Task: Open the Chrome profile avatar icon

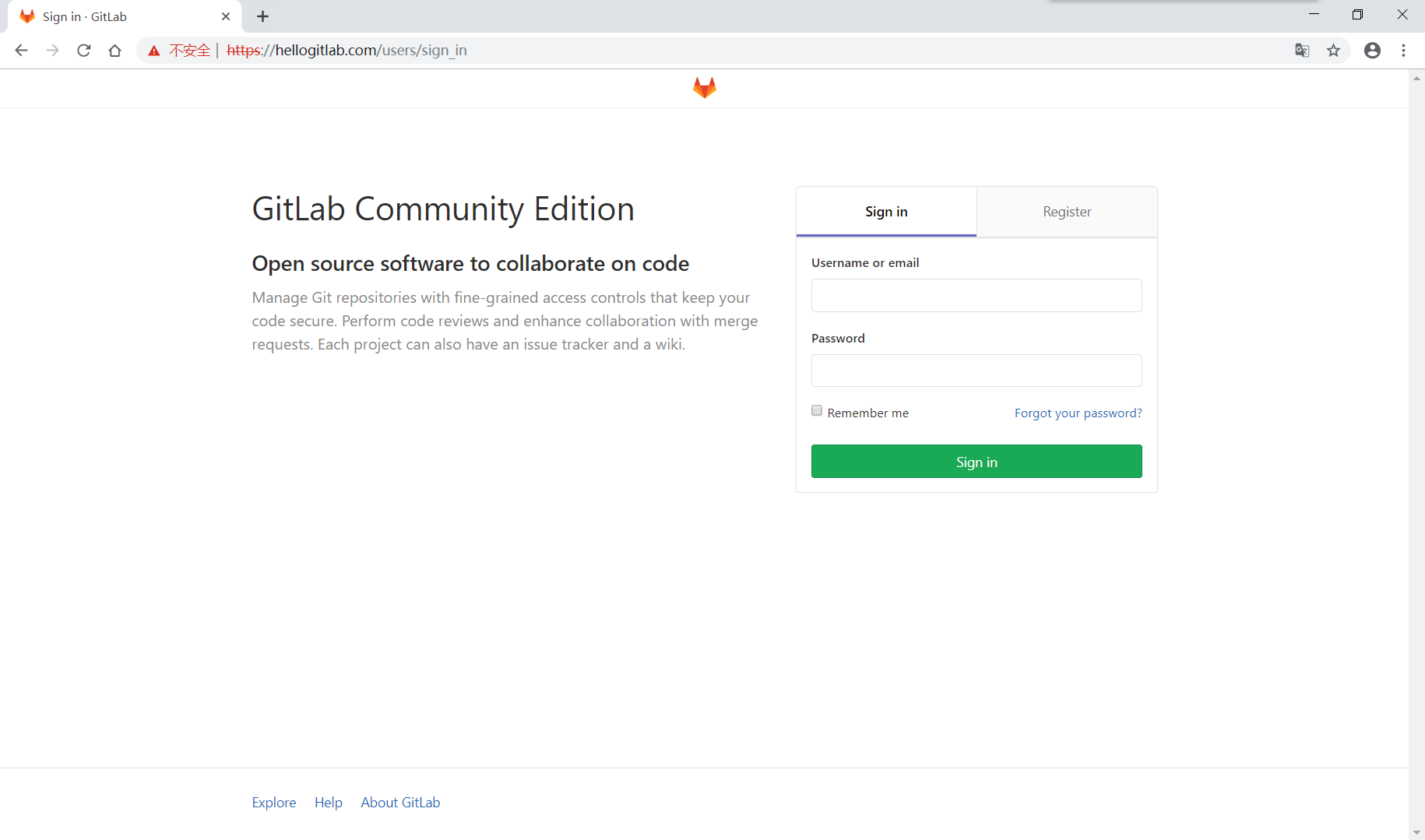Action: click(1372, 51)
